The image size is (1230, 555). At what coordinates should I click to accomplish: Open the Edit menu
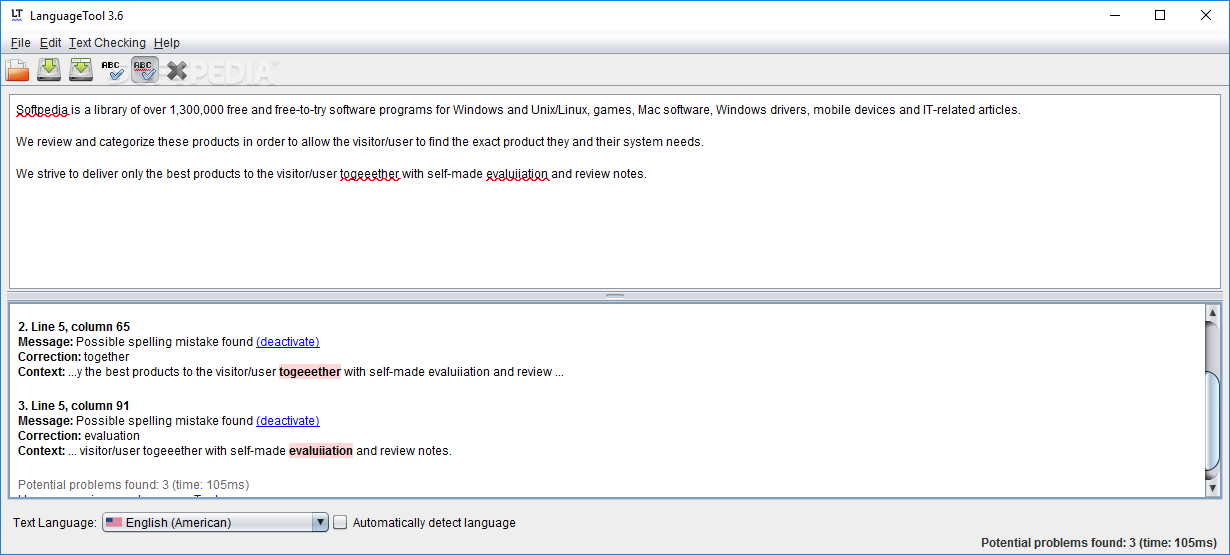pos(51,43)
